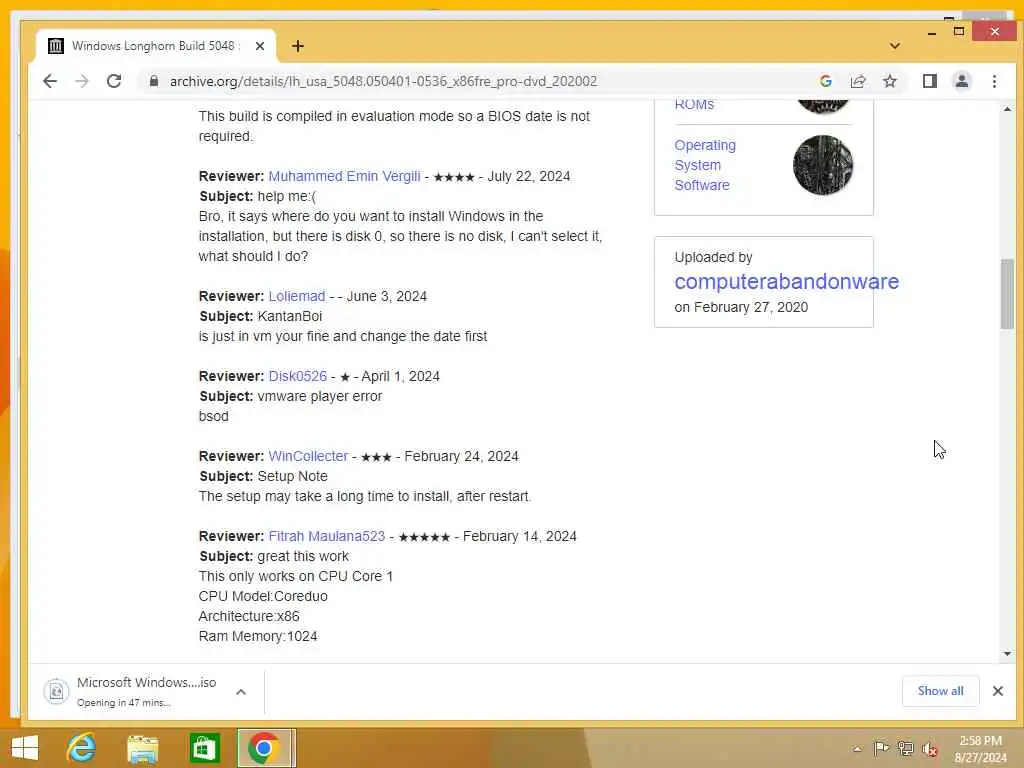This screenshot has height=768, width=1024.
Task: Open reviewer Loliemad's profile
Action: click(296, 296)
